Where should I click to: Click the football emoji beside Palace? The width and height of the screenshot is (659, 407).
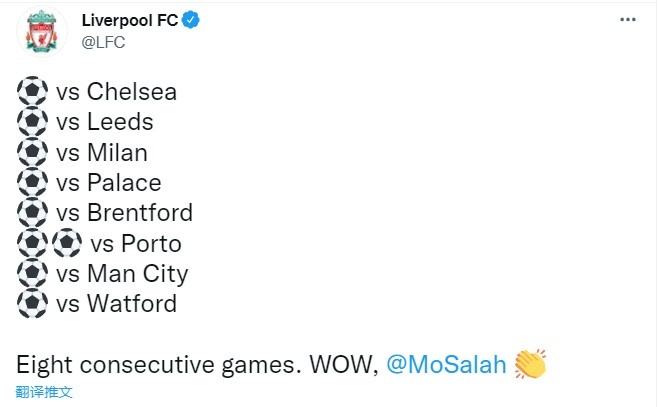click(32, 182)
